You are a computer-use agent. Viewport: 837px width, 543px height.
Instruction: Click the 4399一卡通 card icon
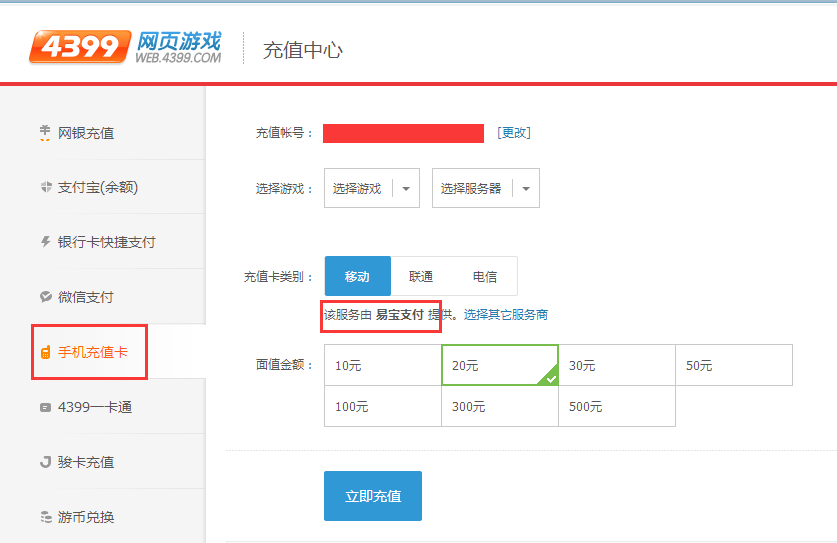tap(46, 407)
